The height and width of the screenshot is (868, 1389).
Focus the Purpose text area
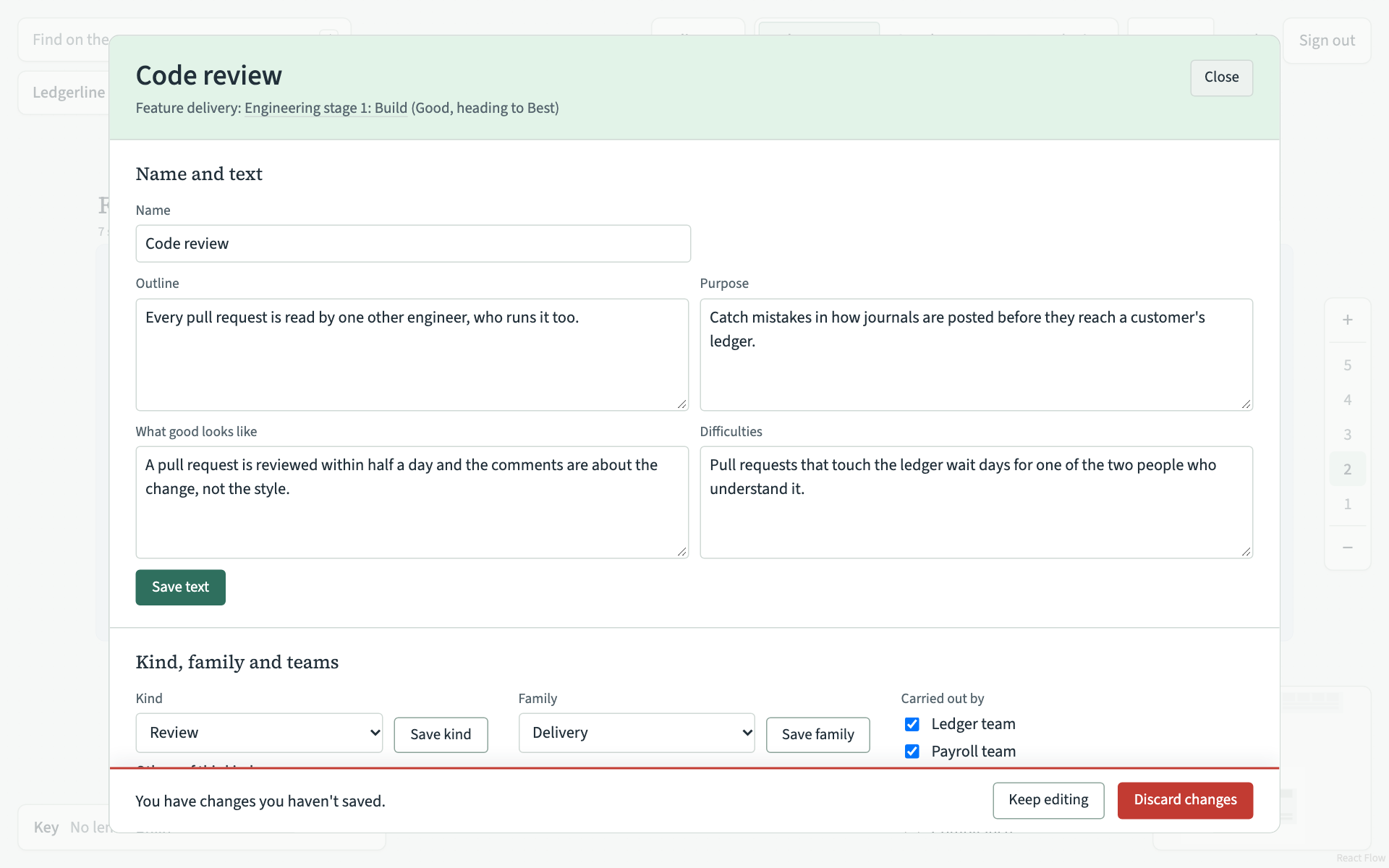[x=976, y=354]
